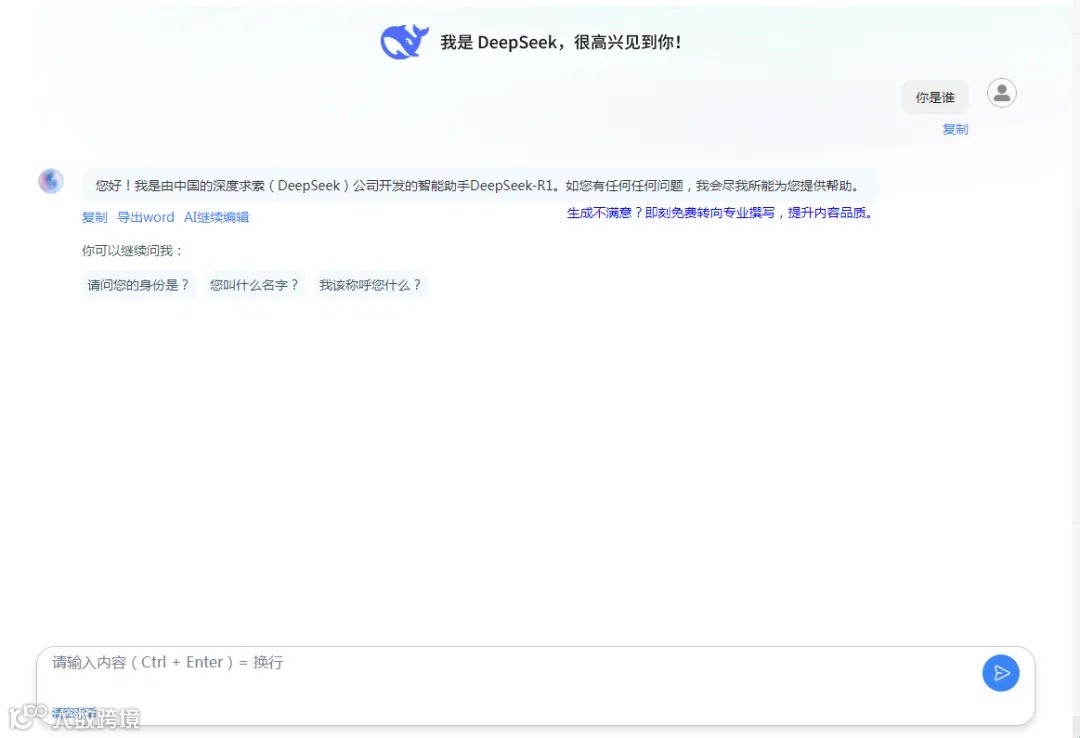
Task: Click the 我是 DeepSeek greeting heading
Action: pyautogui.click(x=561, y=42)
